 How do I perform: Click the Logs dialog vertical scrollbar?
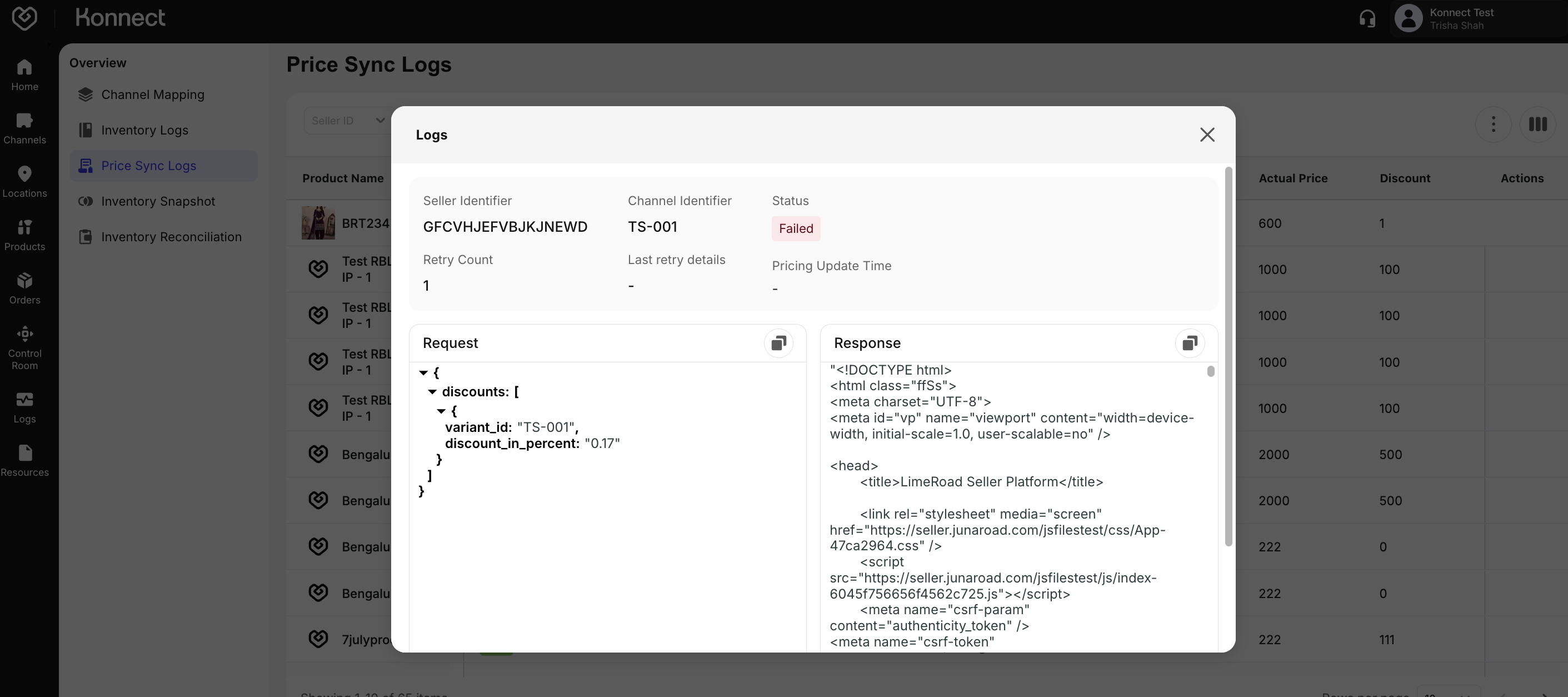[x=1229, y=356]
